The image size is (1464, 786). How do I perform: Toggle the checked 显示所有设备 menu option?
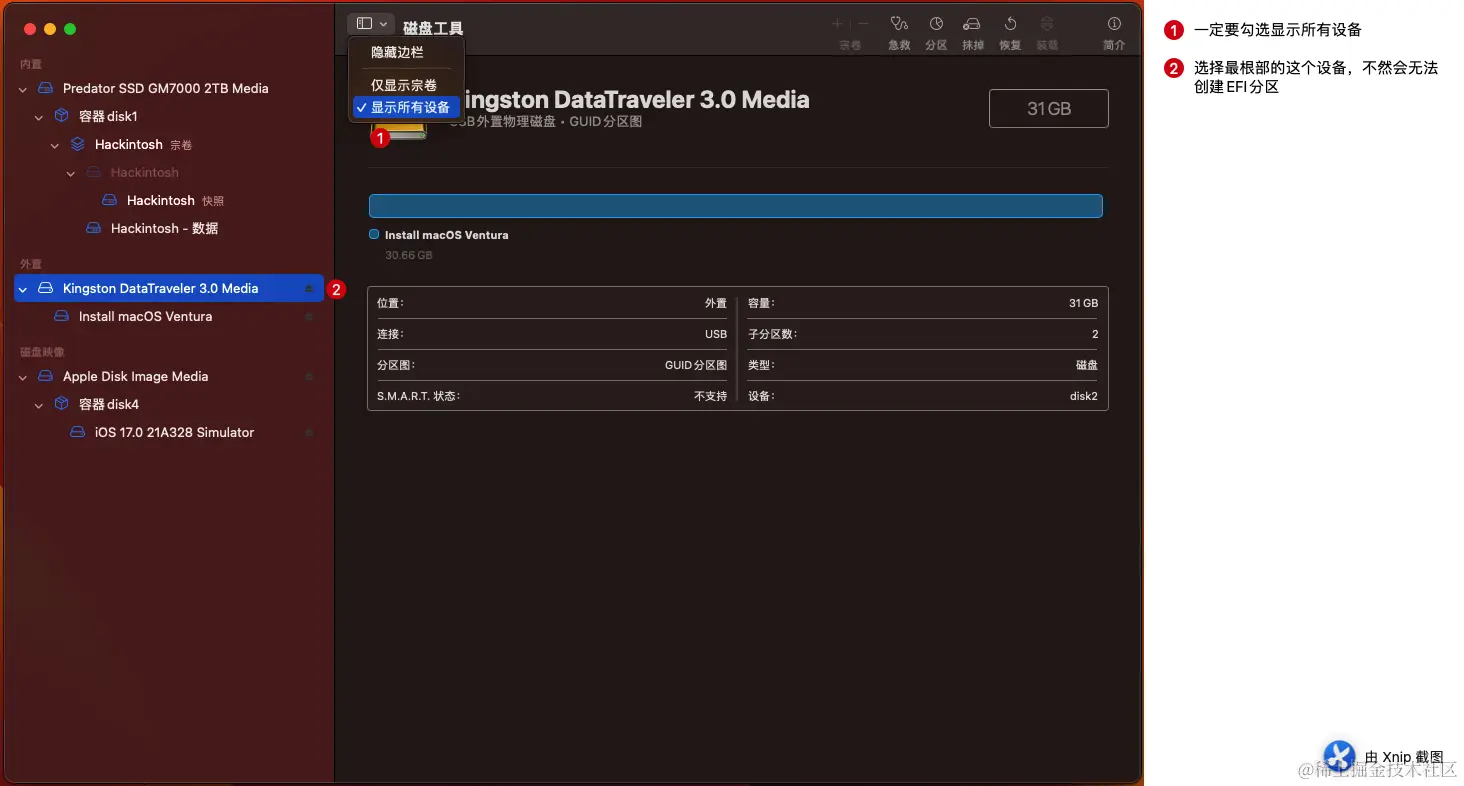(406, 107)
